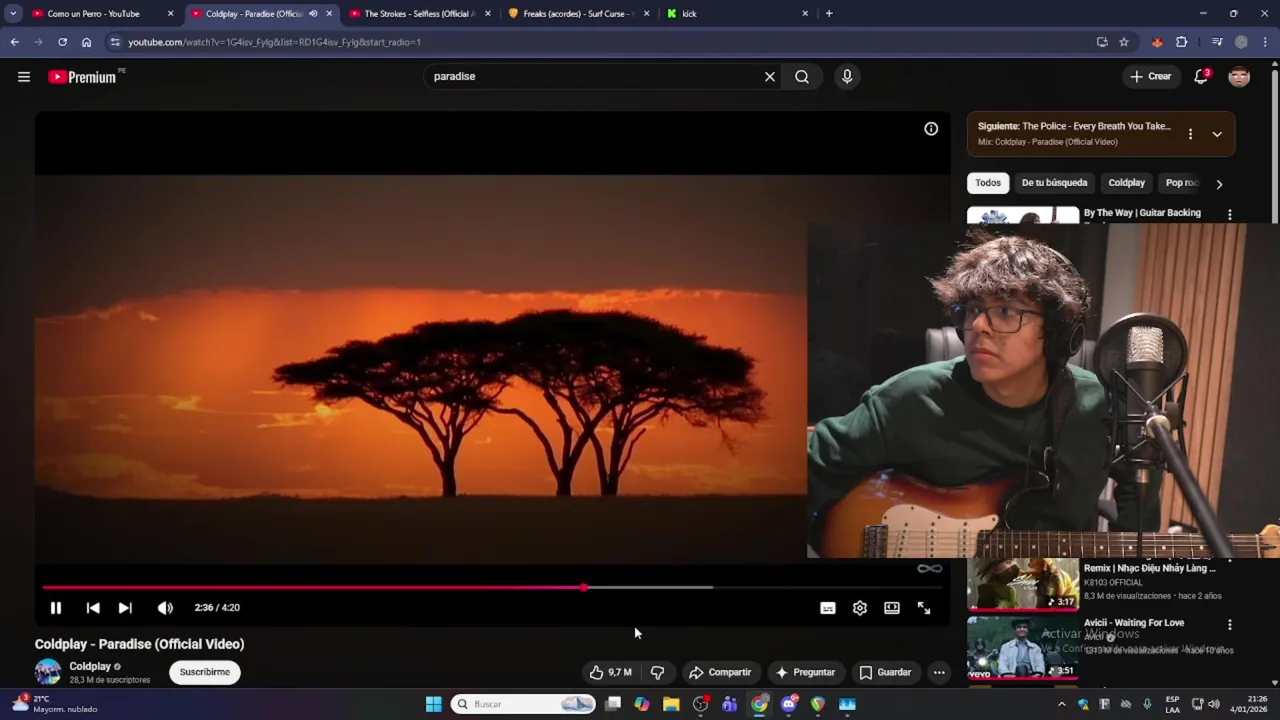Open the browser extensions puzzle icon
Viewport: 1280px width, 720px height.
click(x=1182, y=42)
